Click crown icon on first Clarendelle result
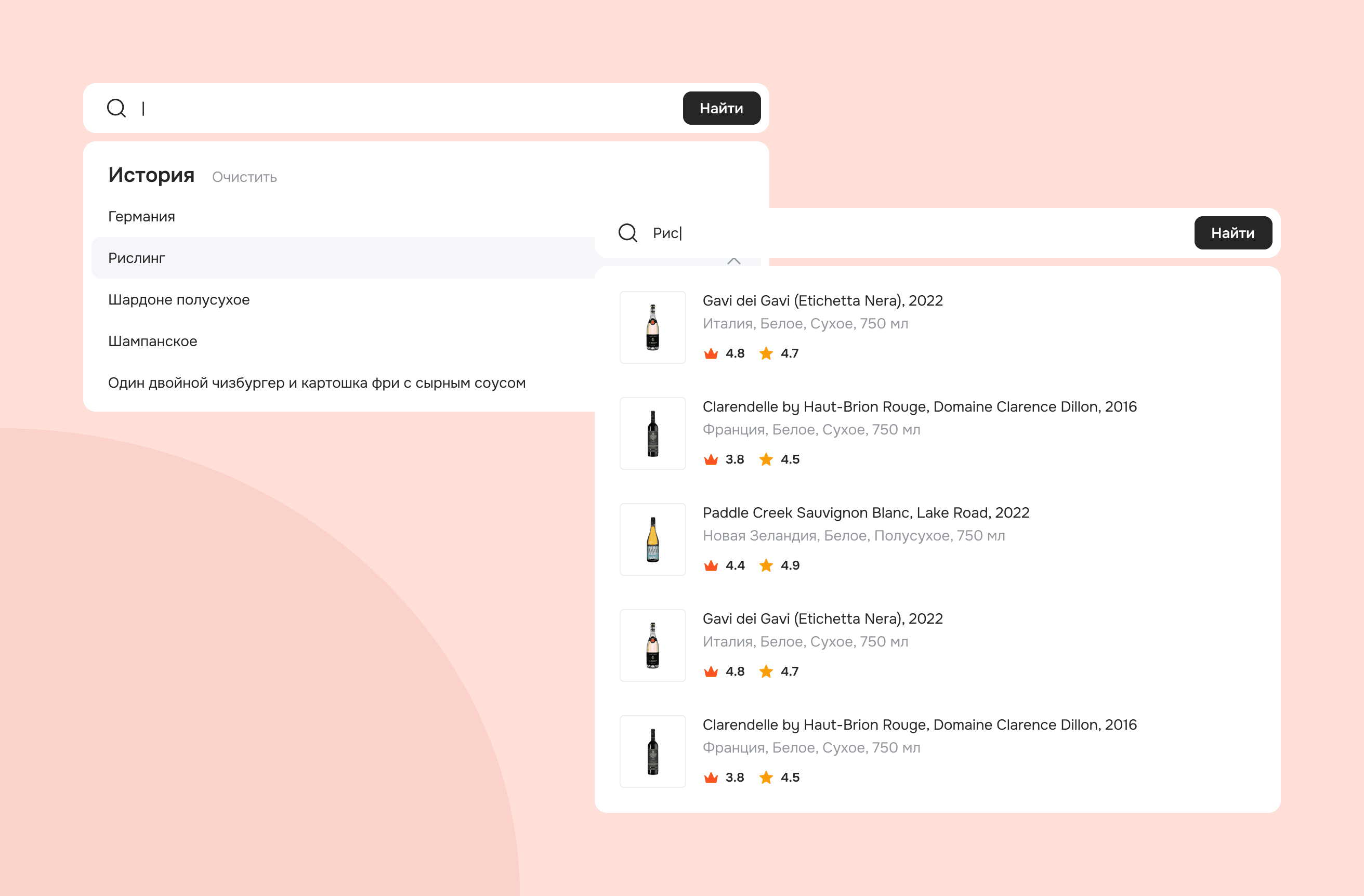 coord(711,459)
